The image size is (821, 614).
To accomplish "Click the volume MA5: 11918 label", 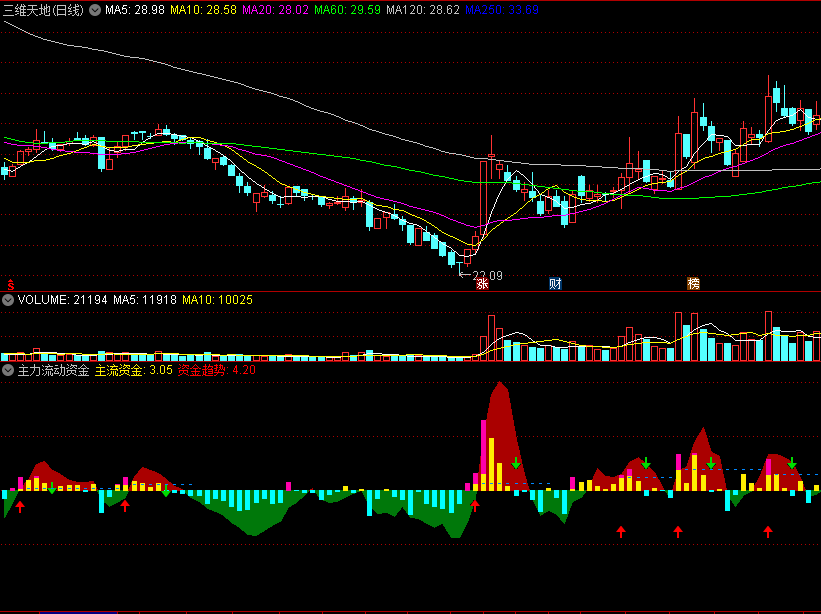I will click(x=145, y=300).
